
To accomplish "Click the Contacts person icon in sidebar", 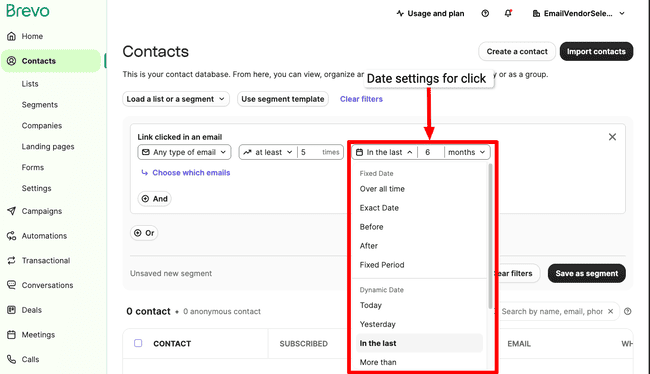I will (11, 61).
